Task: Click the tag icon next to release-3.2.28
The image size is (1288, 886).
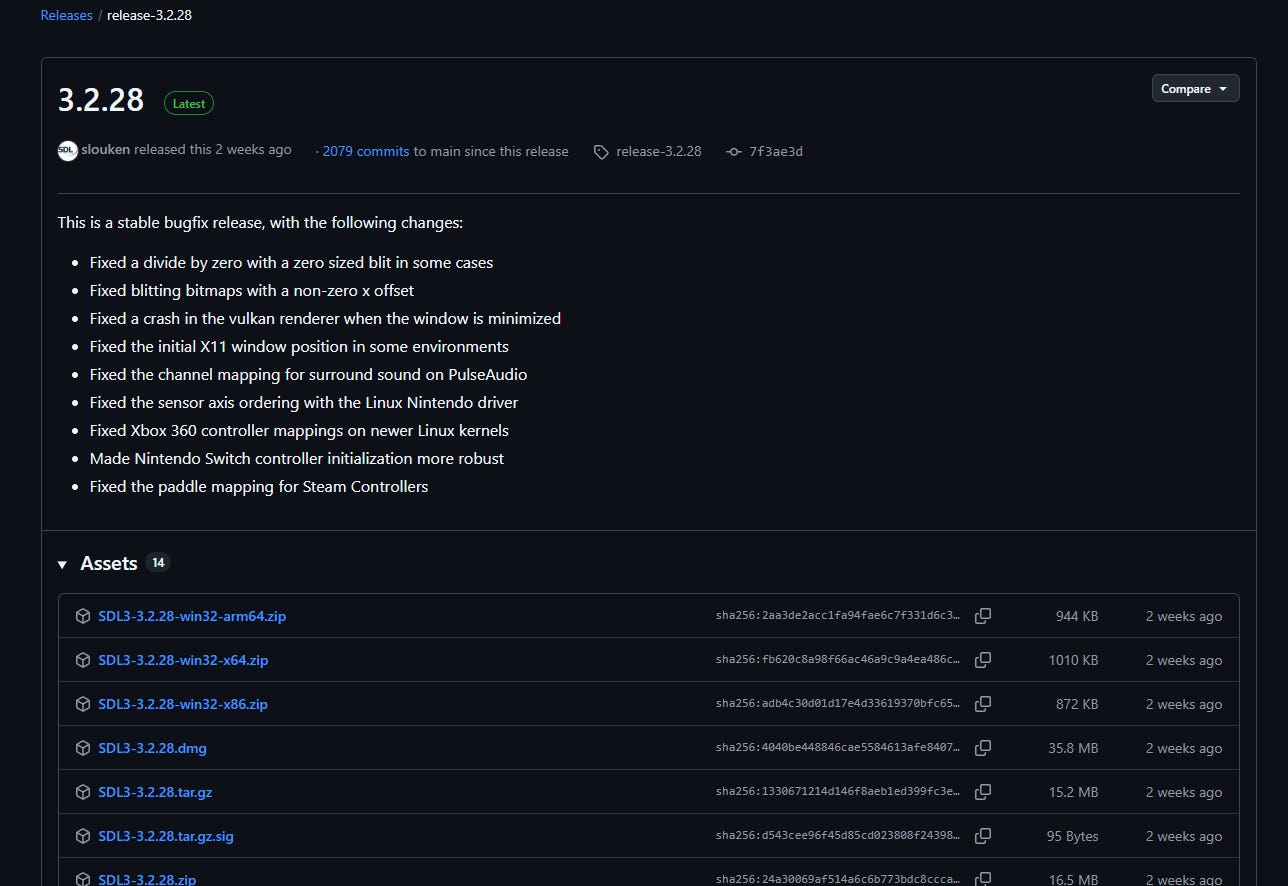Action: point(601,152)
